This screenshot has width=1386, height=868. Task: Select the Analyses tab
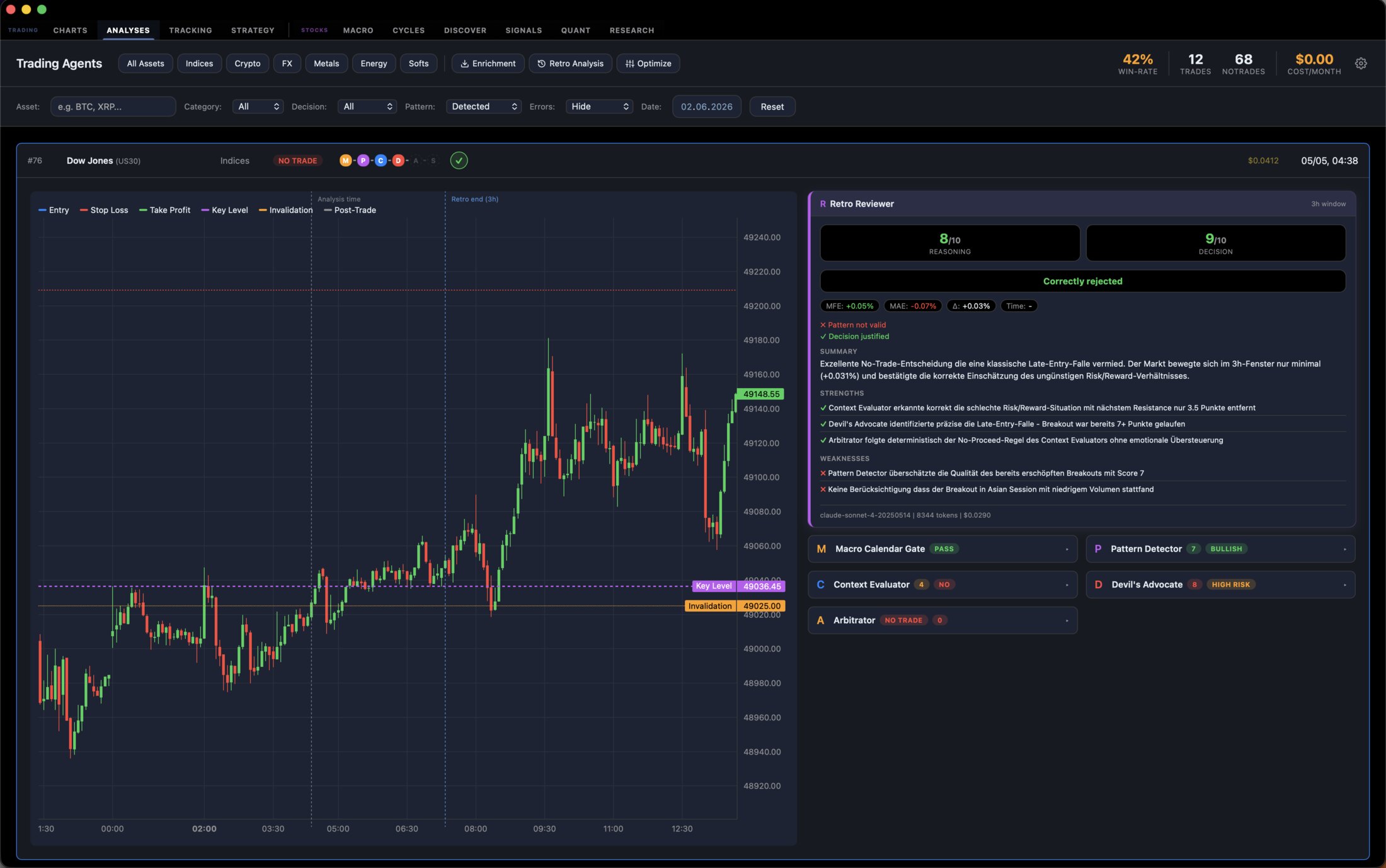click(x=128, y=30)
